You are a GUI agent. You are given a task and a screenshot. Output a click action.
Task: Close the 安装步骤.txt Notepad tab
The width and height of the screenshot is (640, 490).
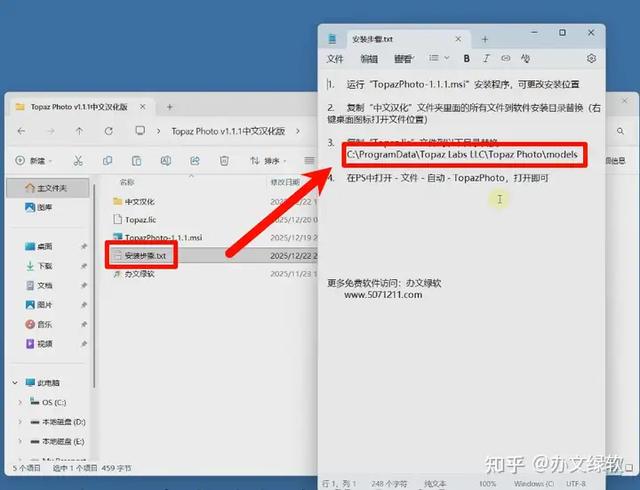click(458, 39)
